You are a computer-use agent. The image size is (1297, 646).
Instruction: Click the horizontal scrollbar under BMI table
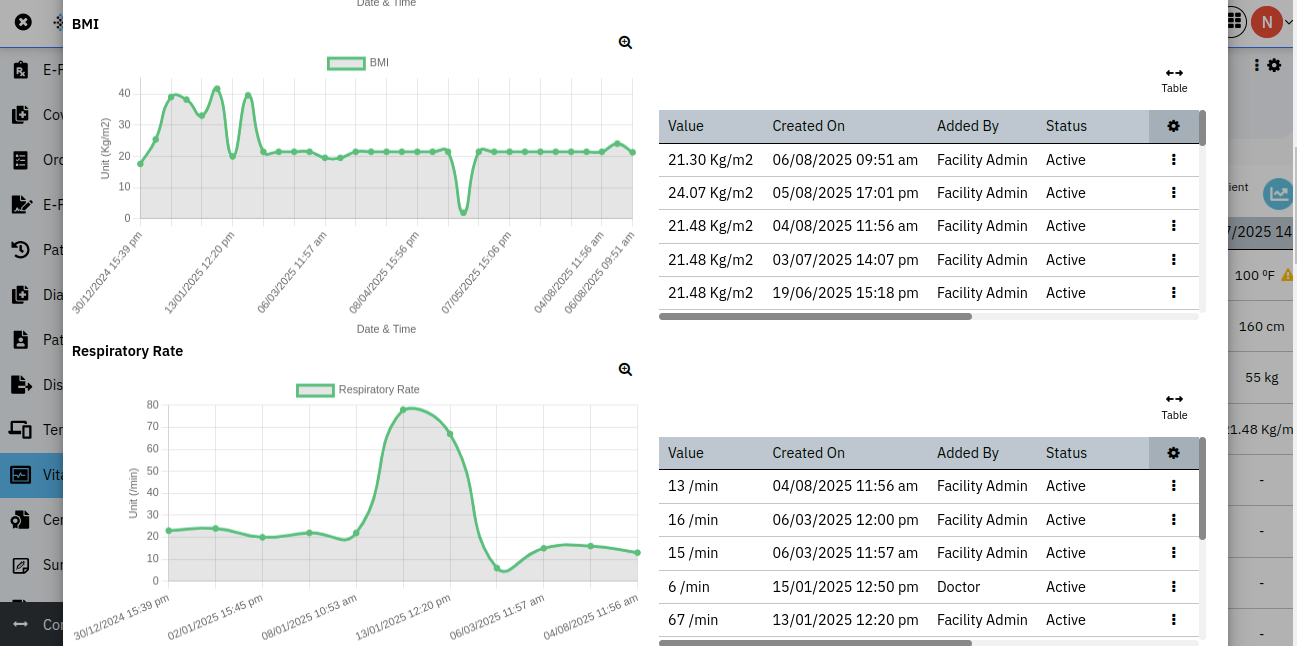click(815, 316)
